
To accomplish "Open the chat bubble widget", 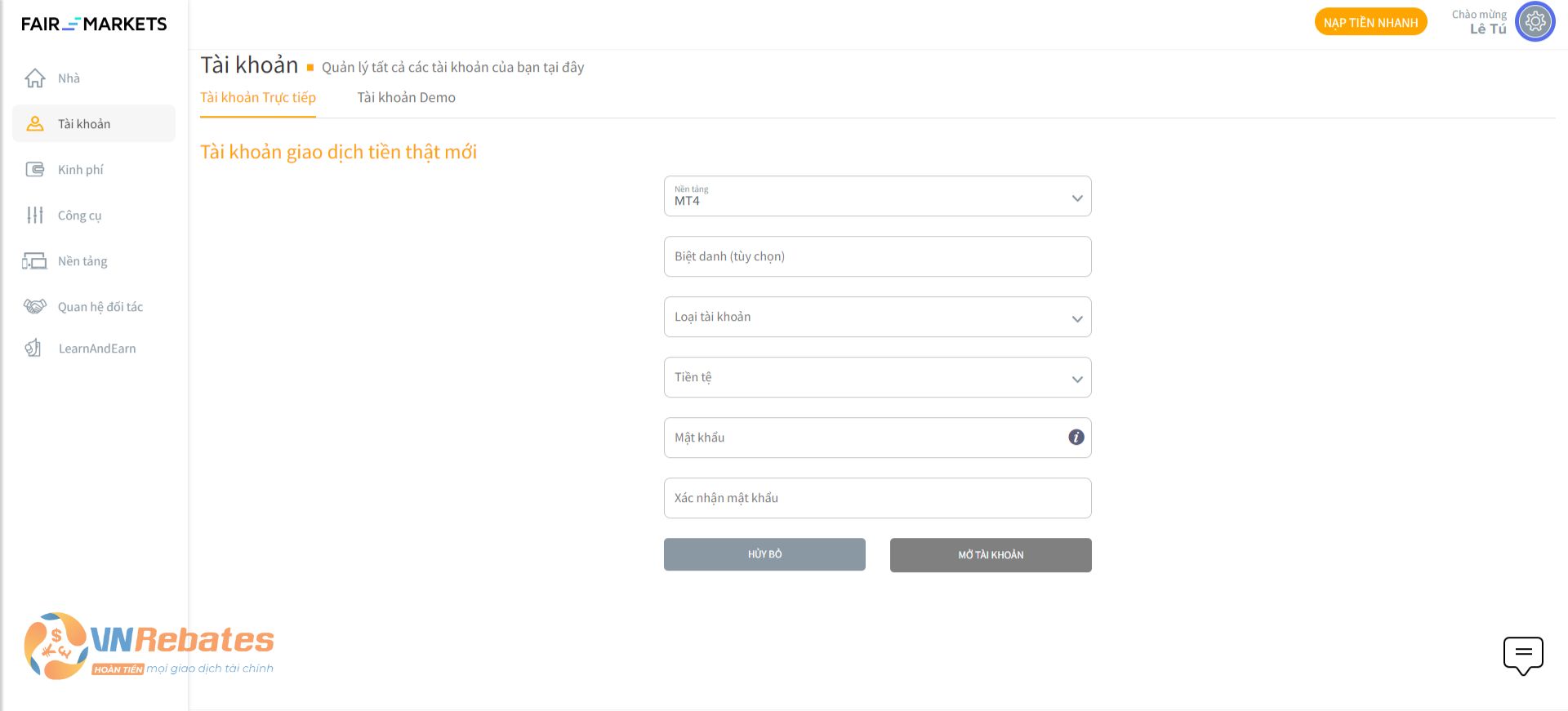I will pos(1523,656).
